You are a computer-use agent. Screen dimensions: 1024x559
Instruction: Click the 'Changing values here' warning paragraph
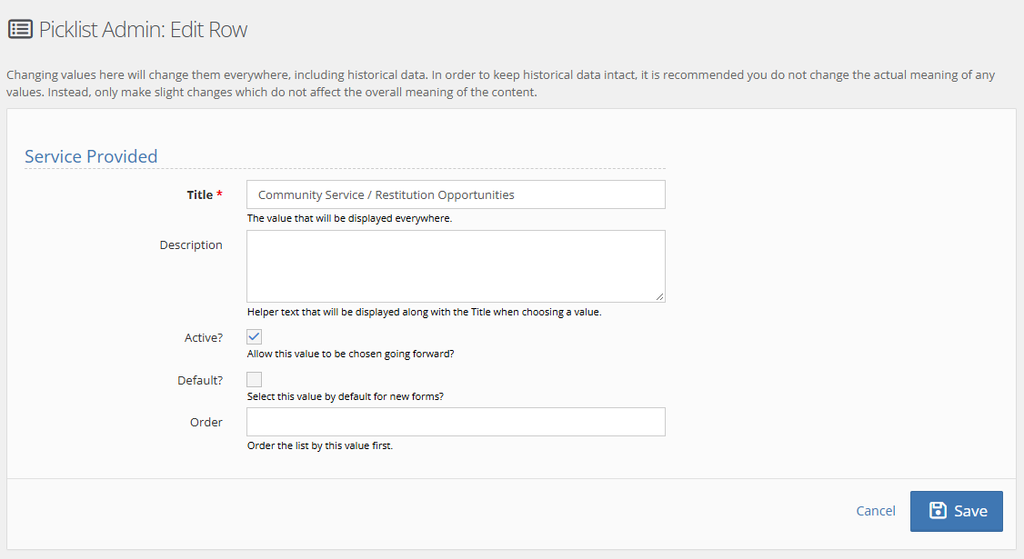click(x=500, y=84)
